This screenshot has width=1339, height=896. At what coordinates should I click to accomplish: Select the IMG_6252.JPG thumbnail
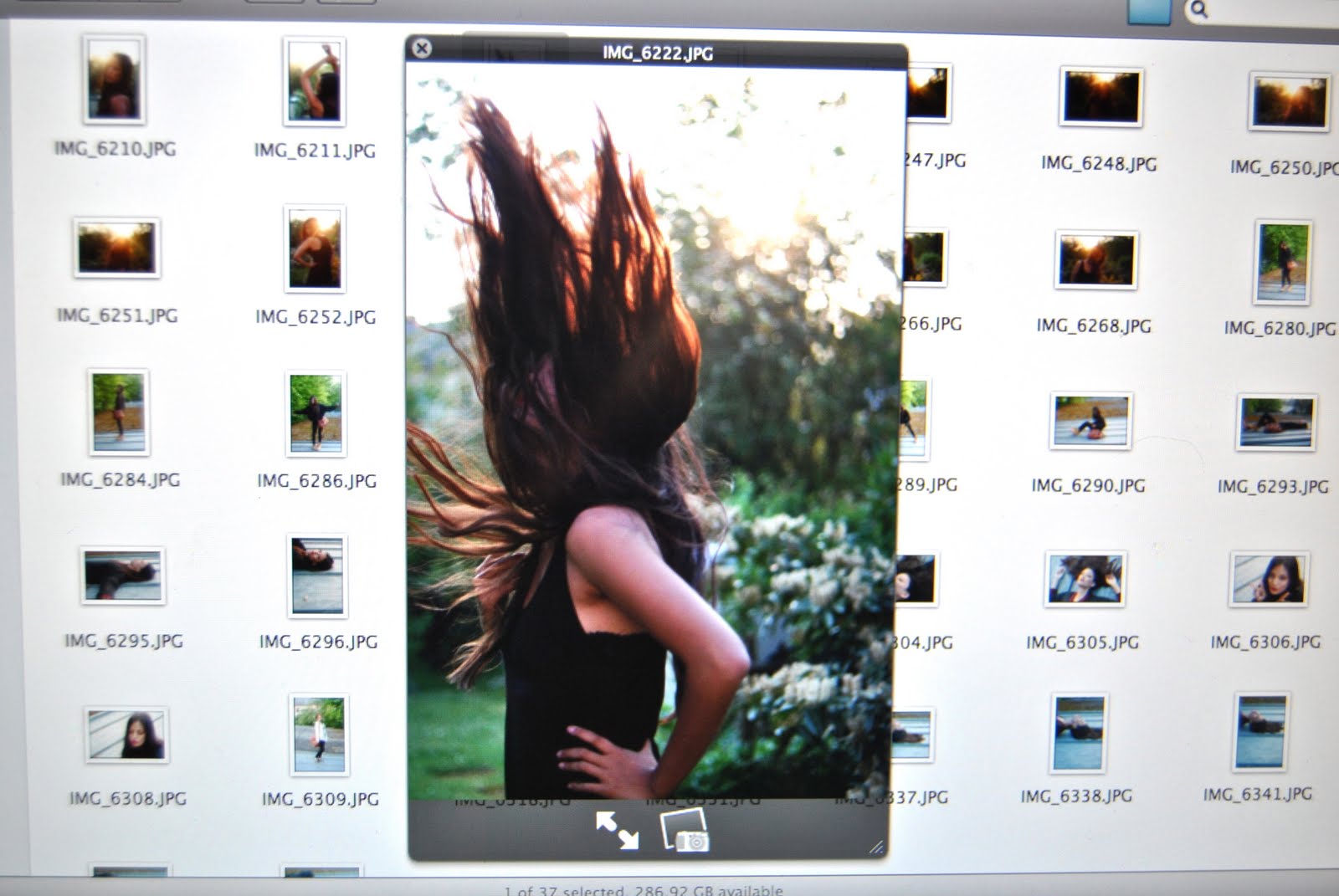[315, 248]
